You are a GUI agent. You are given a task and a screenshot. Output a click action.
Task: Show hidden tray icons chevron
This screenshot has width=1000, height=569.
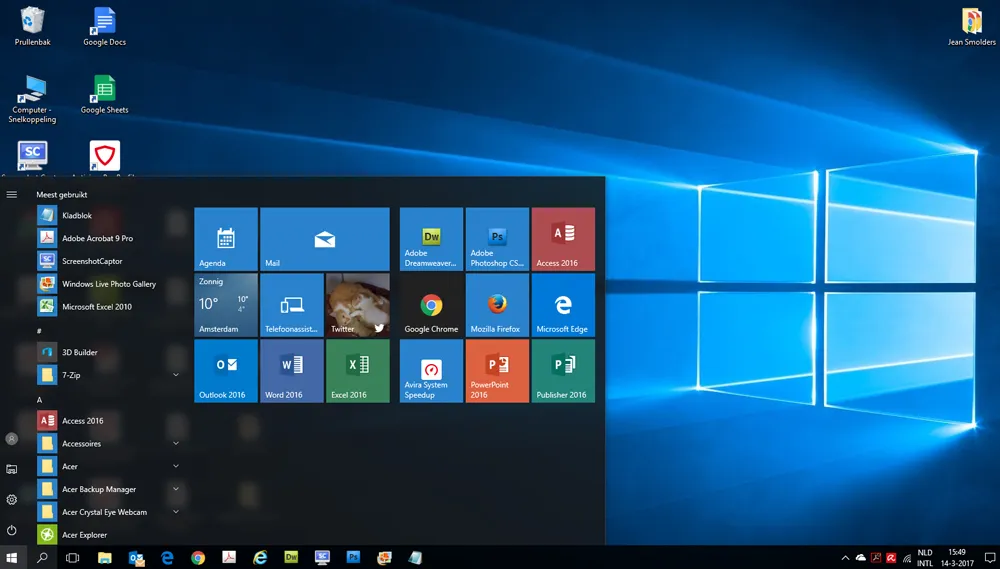pos(846,558)
